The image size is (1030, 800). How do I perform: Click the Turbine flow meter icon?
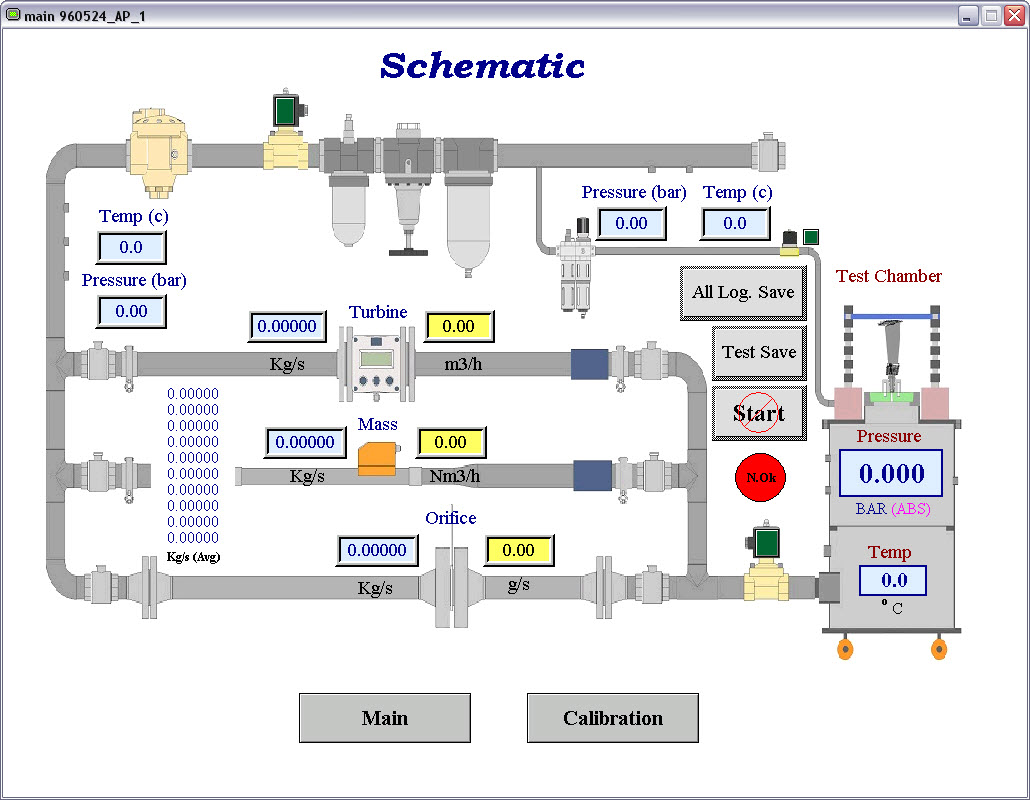pyautogui.click(x=377, y=362)
